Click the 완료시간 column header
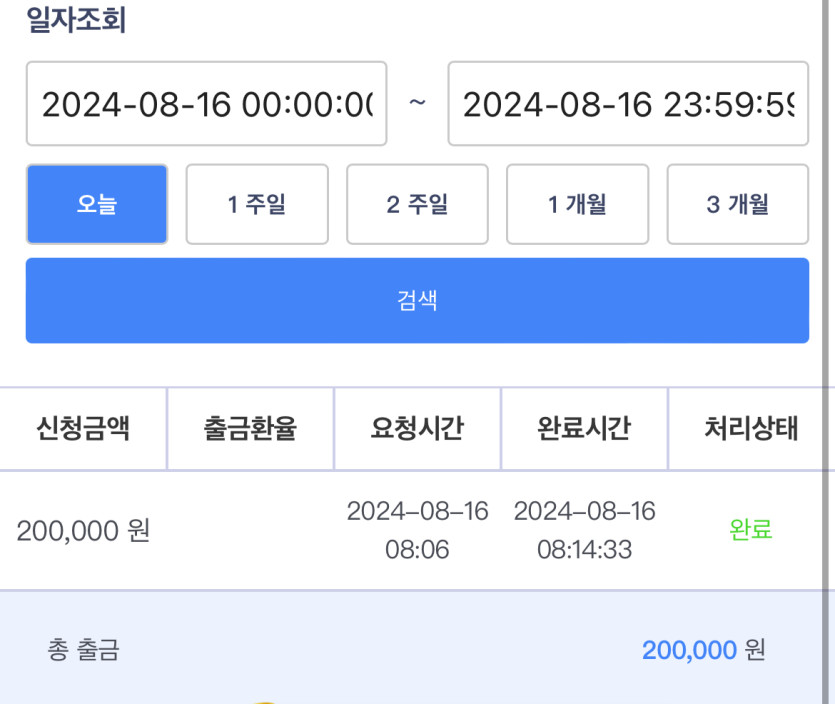Screen dimensions: 835x704 [584, 429]
